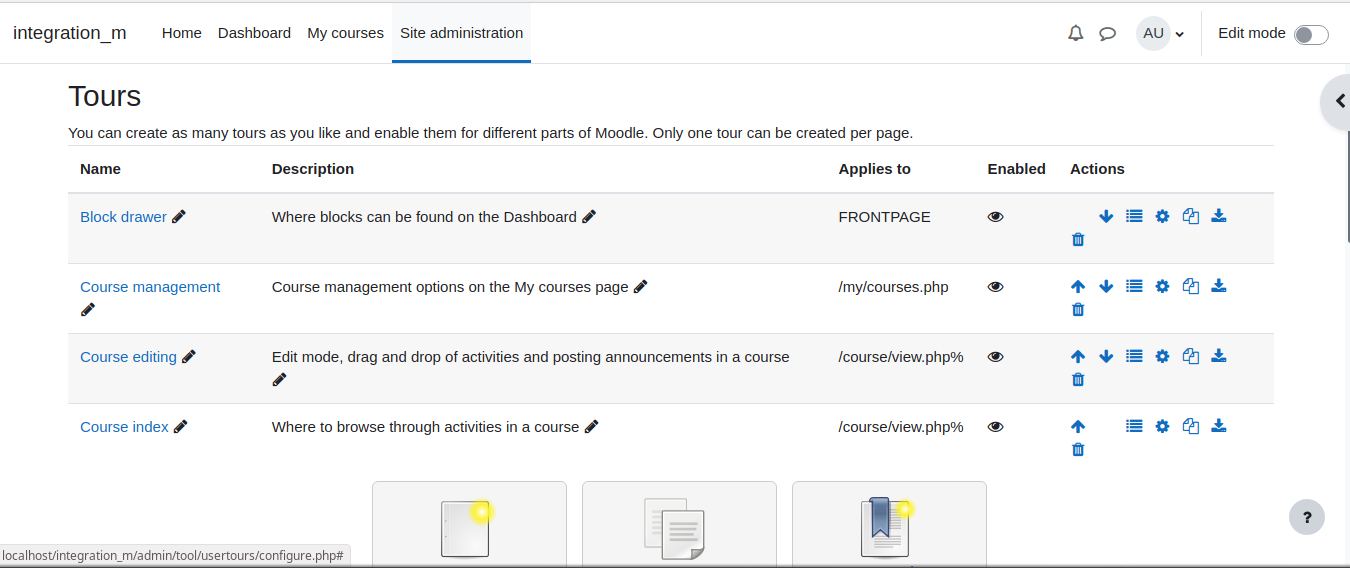Image resolution: width=1350 pixels, height=568 pixels.
Task: Duplicate the Block drawer tour
Action: click(1190, 216)
